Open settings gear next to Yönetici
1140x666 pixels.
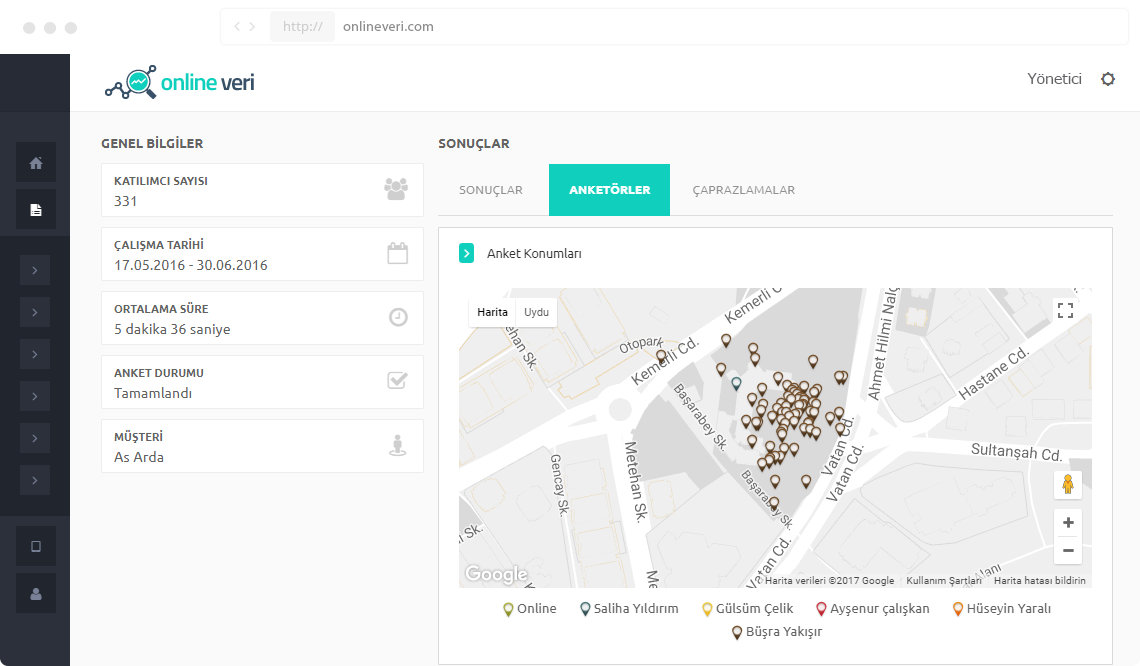point(1107,79)
